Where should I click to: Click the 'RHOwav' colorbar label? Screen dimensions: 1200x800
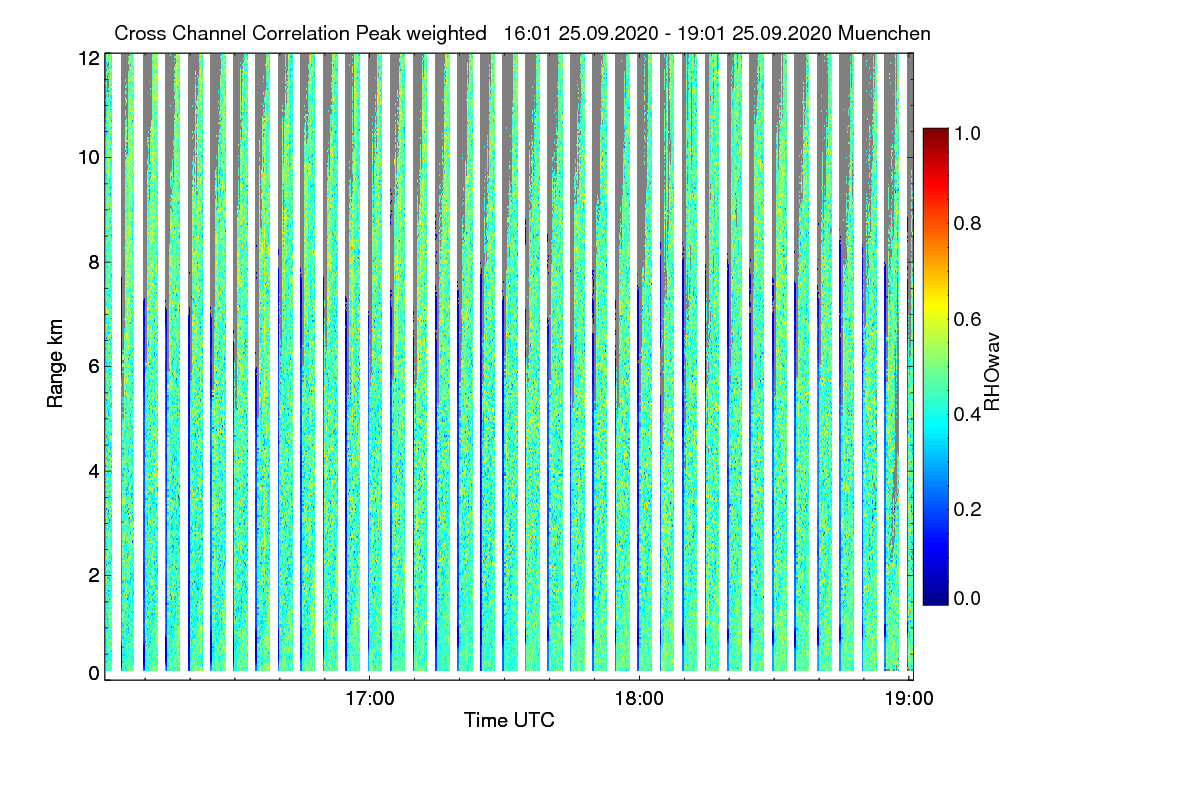pos(992,372)
